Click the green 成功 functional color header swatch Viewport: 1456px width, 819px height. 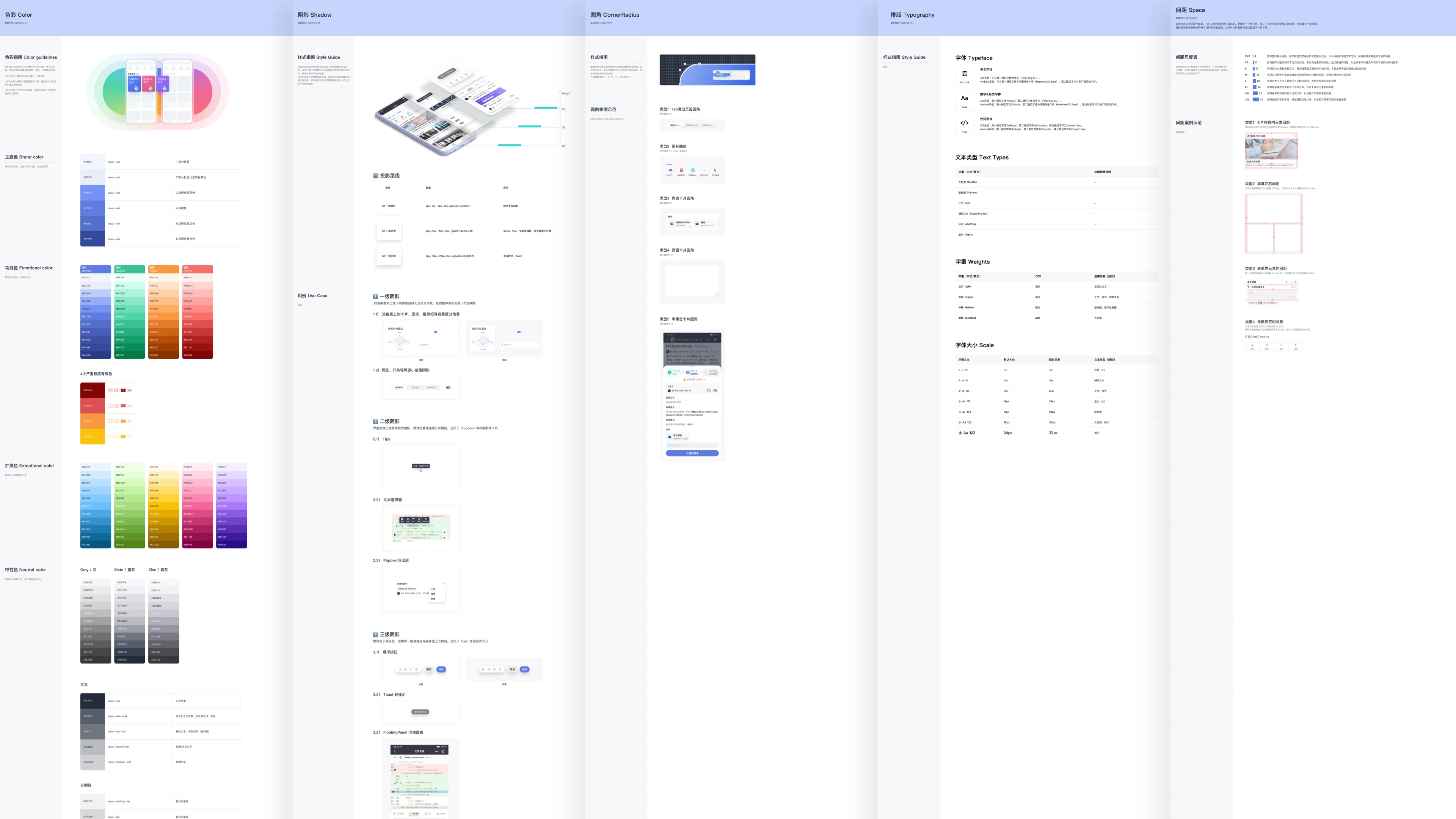[129, 269]
